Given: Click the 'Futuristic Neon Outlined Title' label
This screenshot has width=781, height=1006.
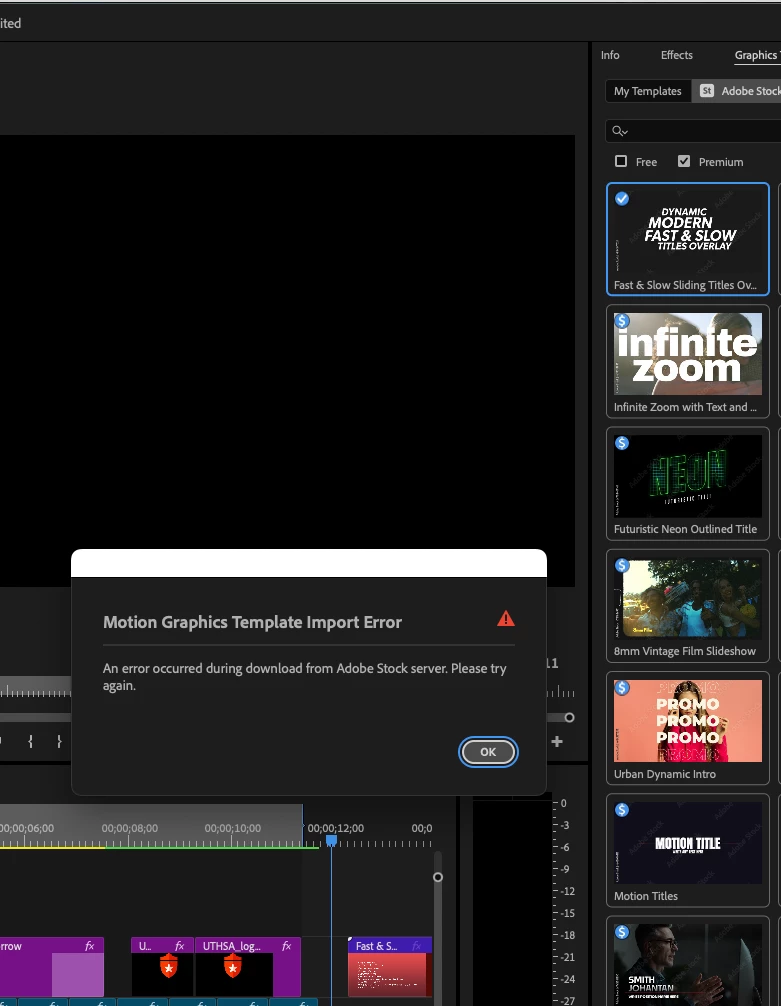Looking at the screenshot, I should click(685, 529).
